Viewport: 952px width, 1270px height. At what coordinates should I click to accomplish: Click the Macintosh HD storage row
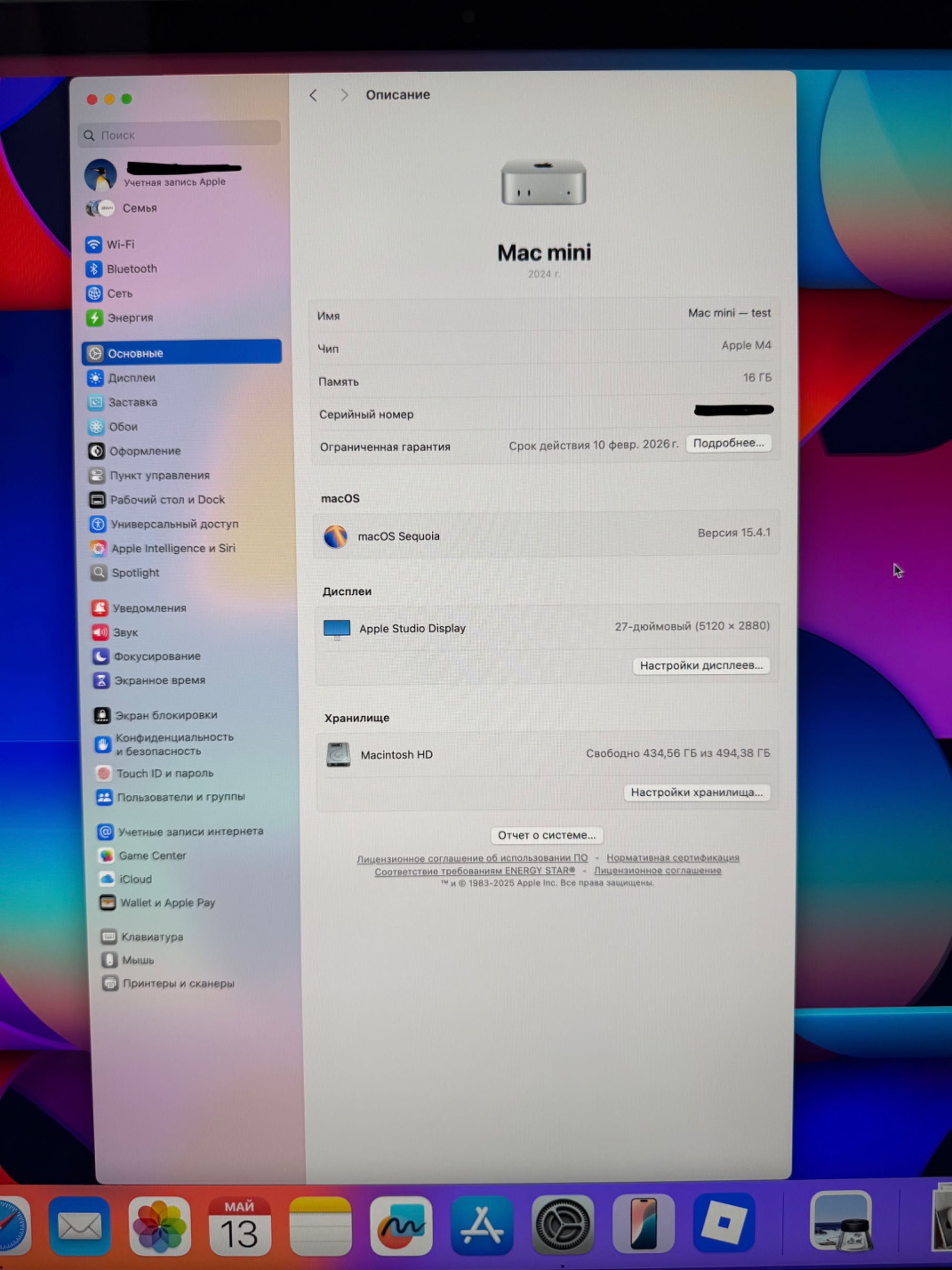(547, 754)
